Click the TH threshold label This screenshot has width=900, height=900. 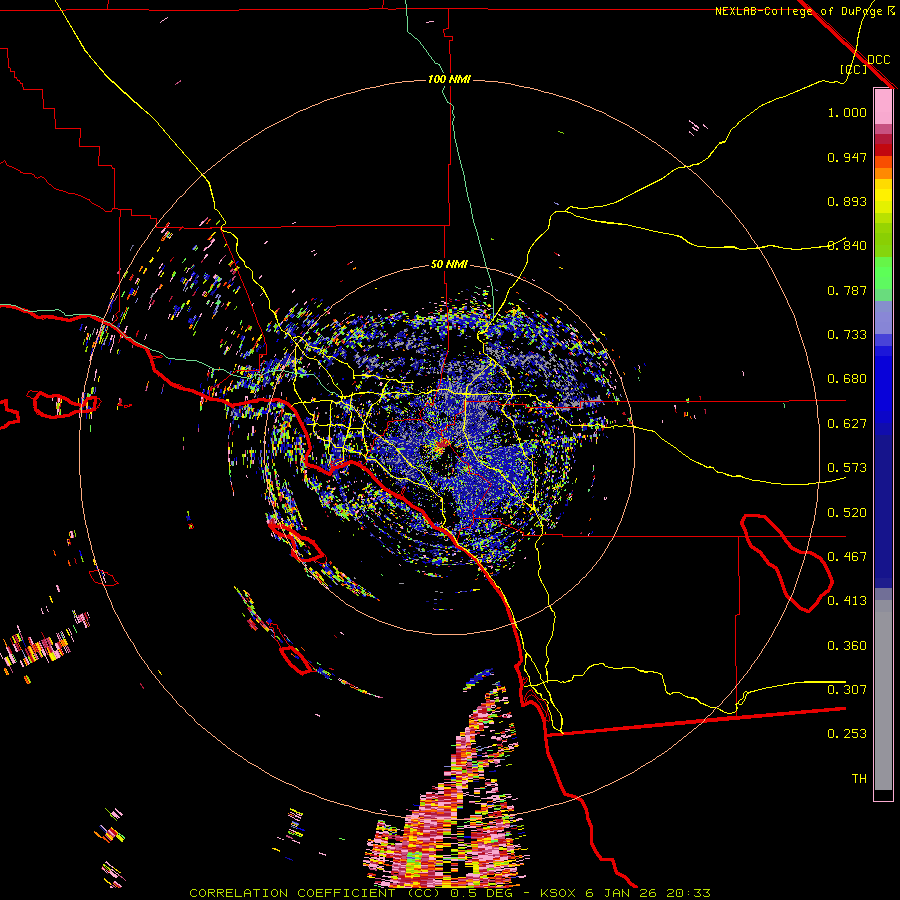click(x=859, y=779)
